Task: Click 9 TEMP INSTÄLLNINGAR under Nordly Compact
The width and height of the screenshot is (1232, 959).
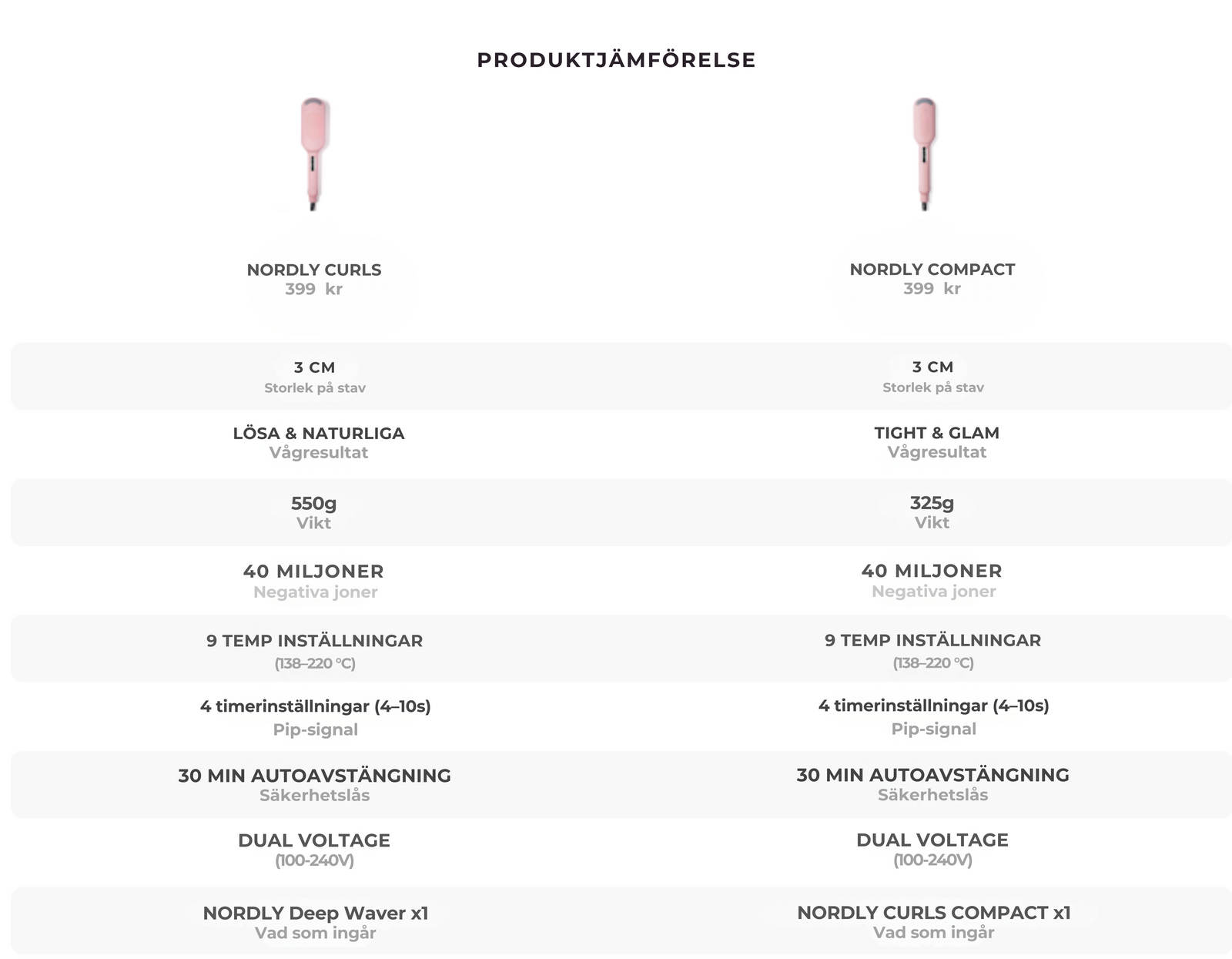Action: point(932,640)
